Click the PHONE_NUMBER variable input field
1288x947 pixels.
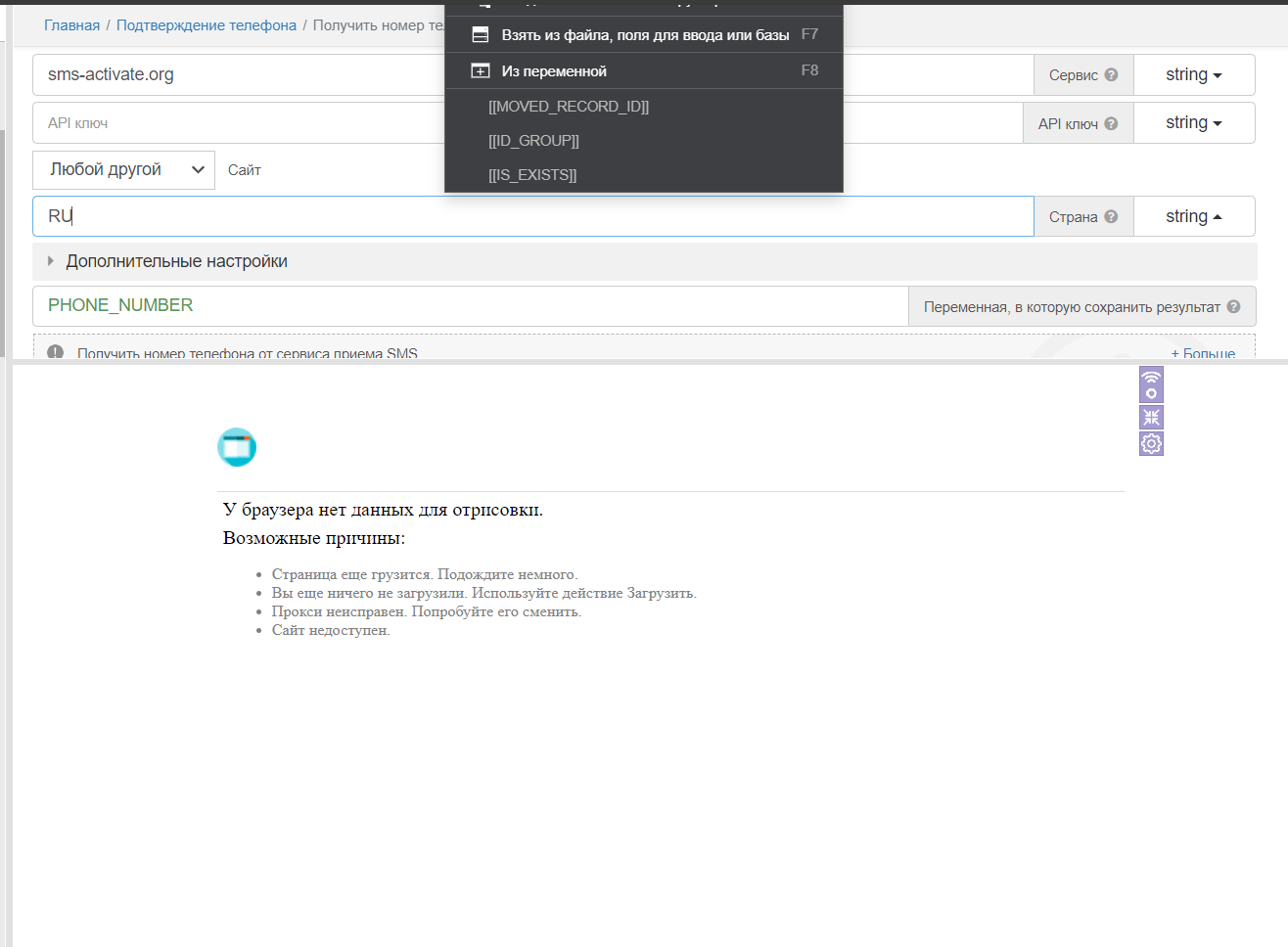coord(470,306)
